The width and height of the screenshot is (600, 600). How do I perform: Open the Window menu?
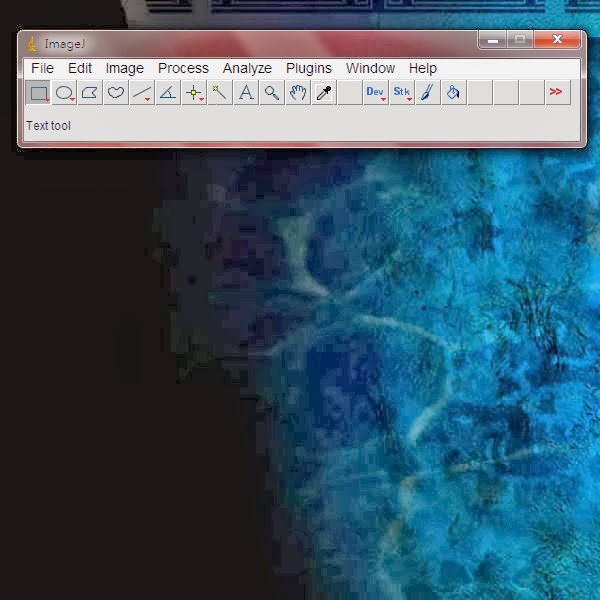pos(370,68)
